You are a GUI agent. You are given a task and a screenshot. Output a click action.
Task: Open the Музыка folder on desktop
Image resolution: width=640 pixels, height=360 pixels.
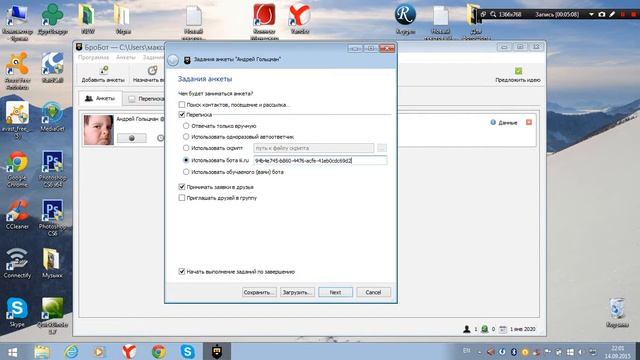(x=52, y=263)
